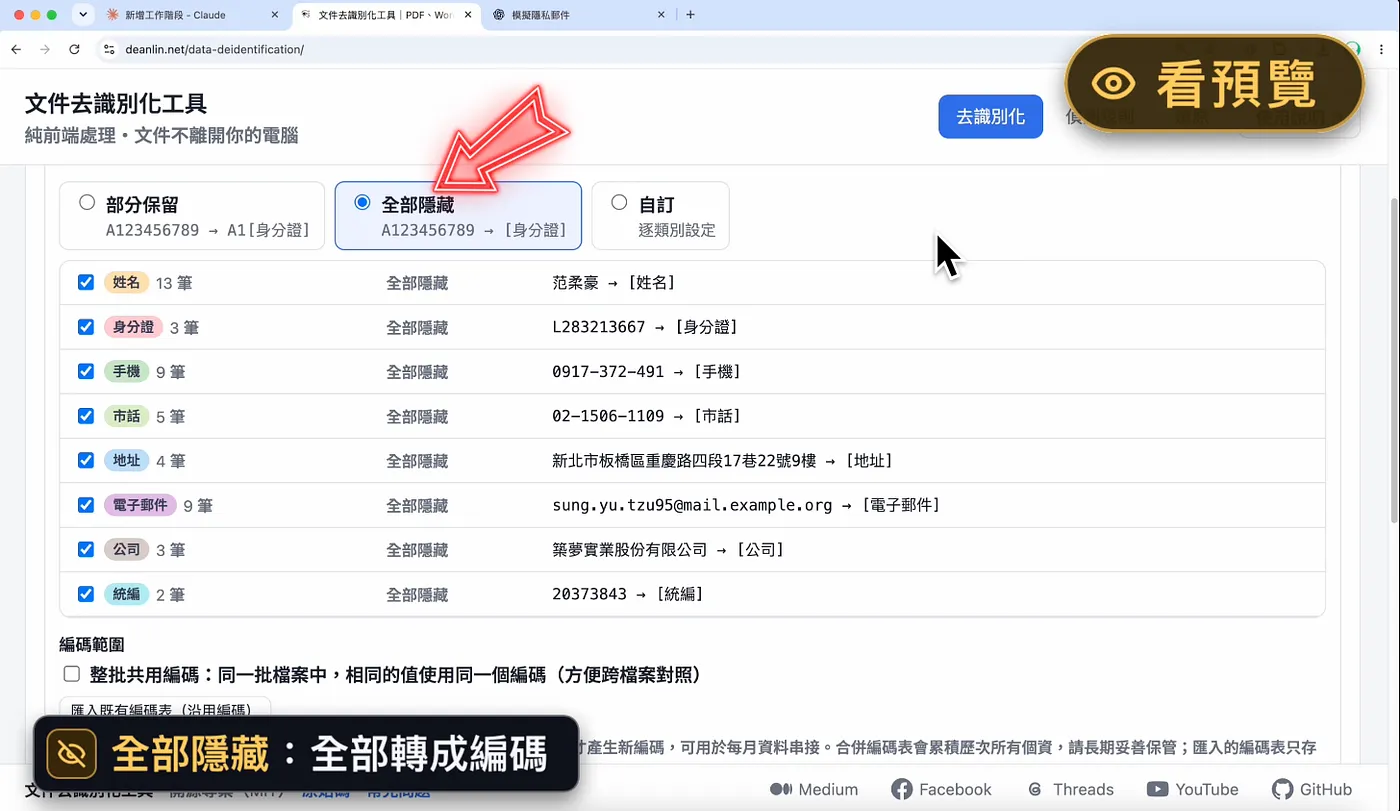This screenshot has height=811, width=1400.
Task: Switch to the 模擬隱私郵件 tab
Action: (x=580, y=15)
